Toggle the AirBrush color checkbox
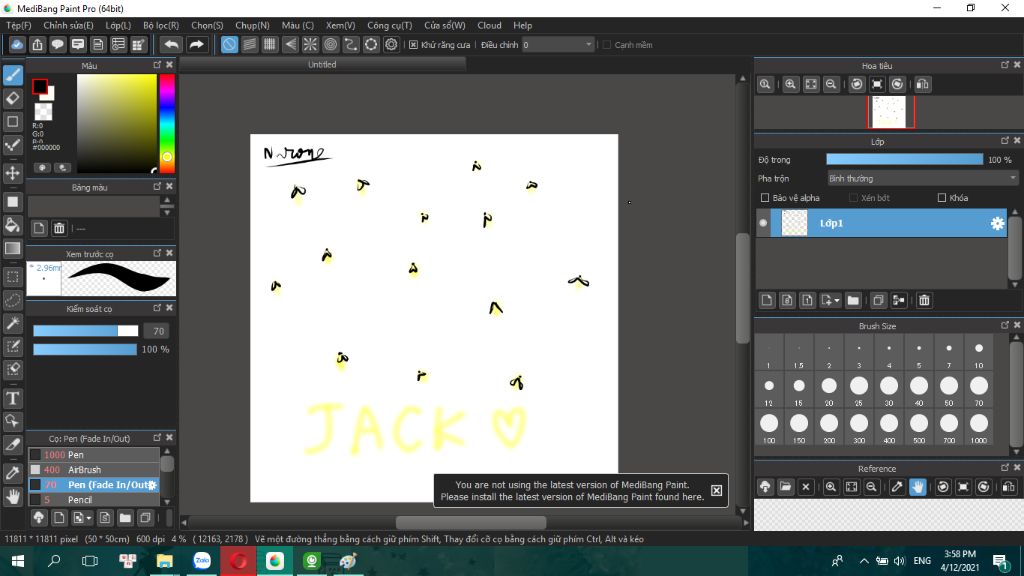This screenshot has height=576, width=1024. click(35, 470)
